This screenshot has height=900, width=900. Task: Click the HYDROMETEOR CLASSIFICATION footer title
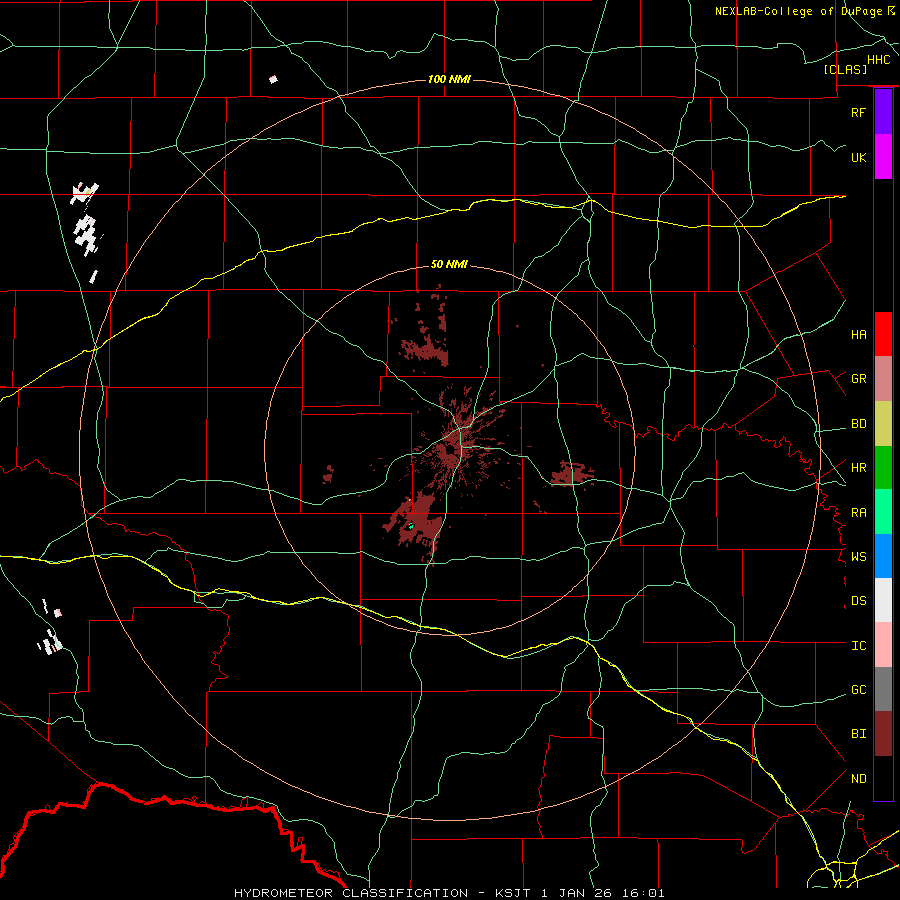351,893
